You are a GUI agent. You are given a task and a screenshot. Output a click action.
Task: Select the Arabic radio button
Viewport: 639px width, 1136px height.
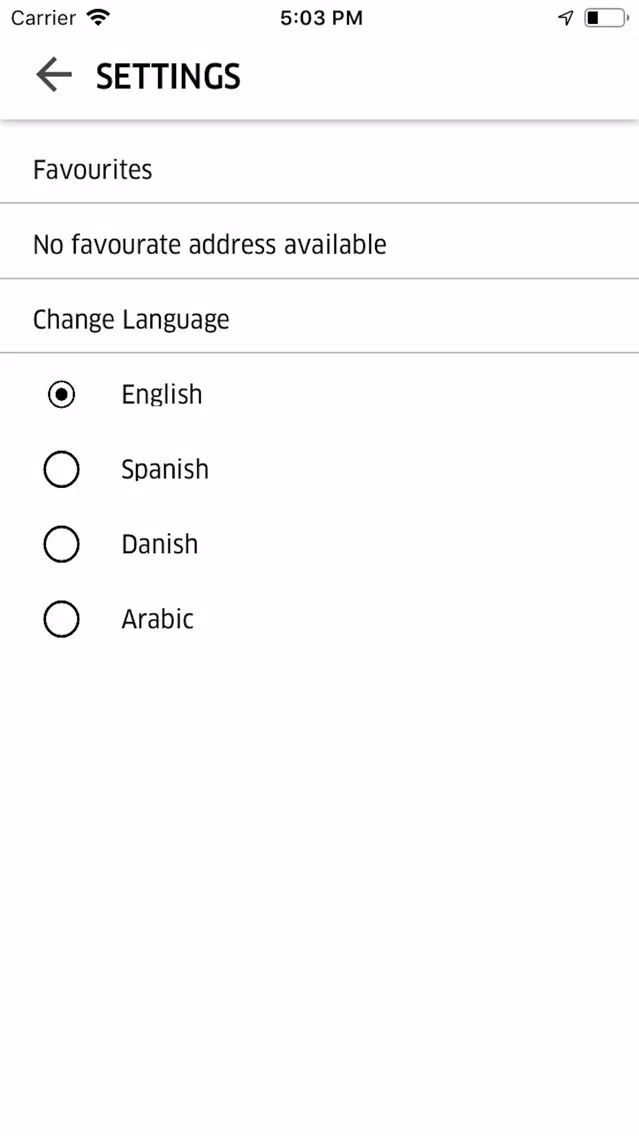click(x=61, y=619)
